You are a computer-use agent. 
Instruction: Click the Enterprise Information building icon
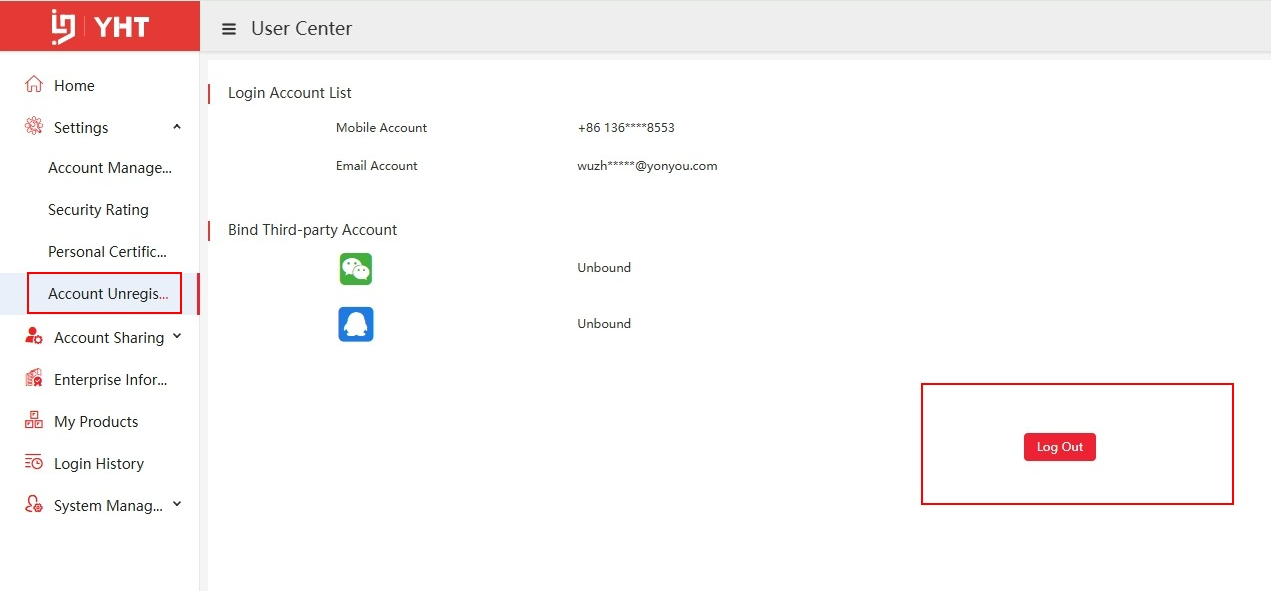coord(34,379)
